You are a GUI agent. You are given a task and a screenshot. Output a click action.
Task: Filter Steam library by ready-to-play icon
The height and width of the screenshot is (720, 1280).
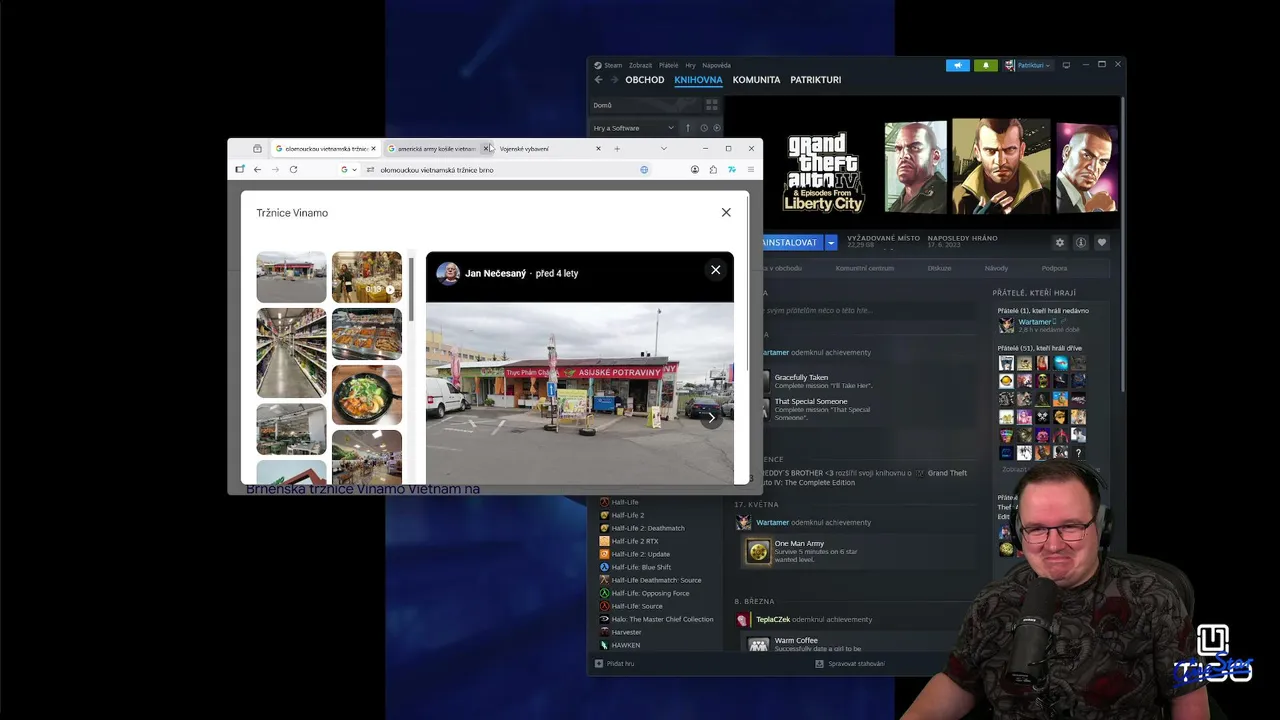[x=716, y=128]
